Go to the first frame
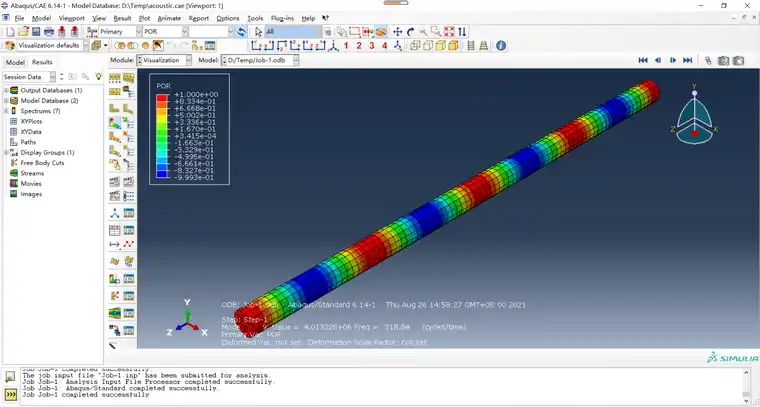The width and height of the screenshot is (760, 407). [643, 61]
